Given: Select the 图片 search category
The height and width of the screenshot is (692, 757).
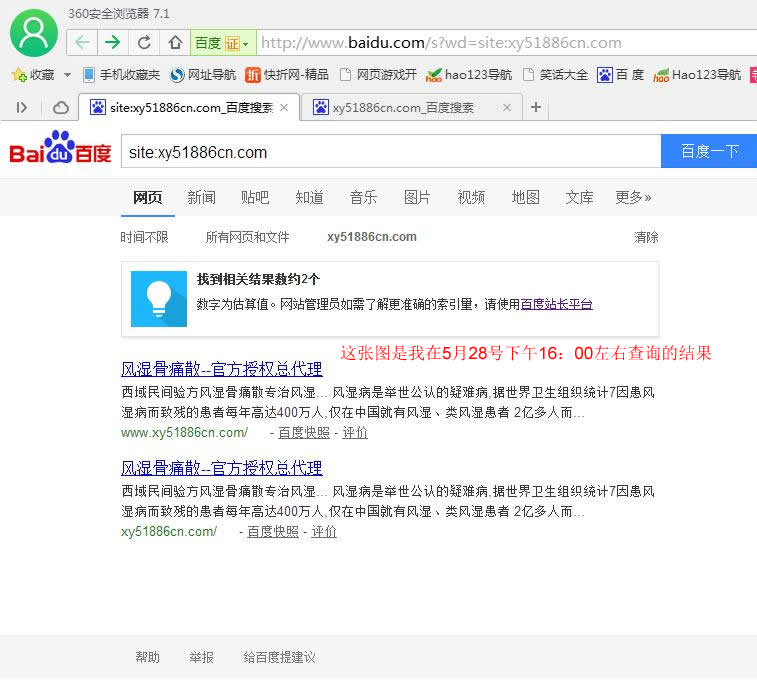Looking at the screenshot, I should [x=417, y=197].
